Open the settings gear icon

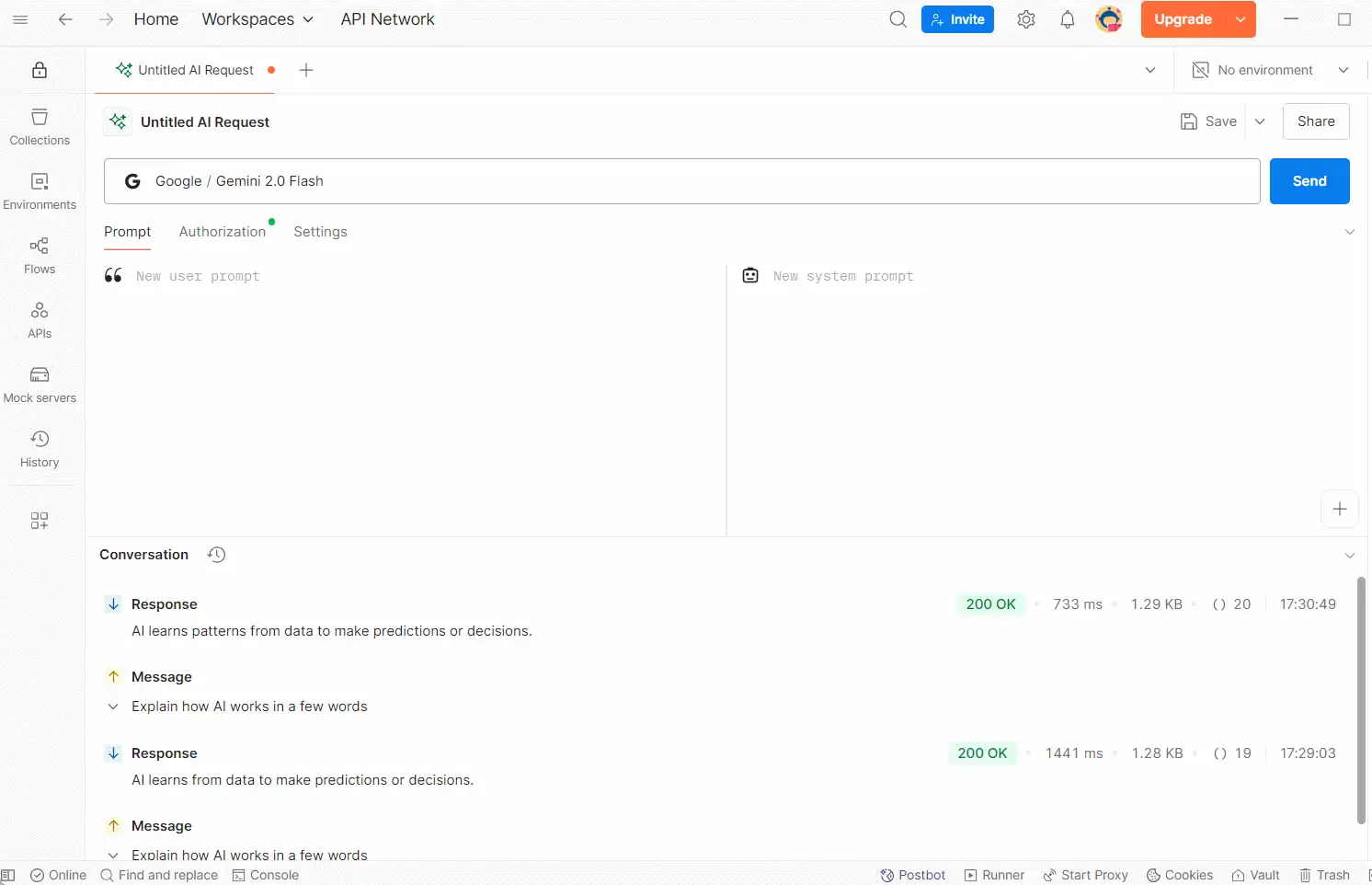click(1026, 19)
